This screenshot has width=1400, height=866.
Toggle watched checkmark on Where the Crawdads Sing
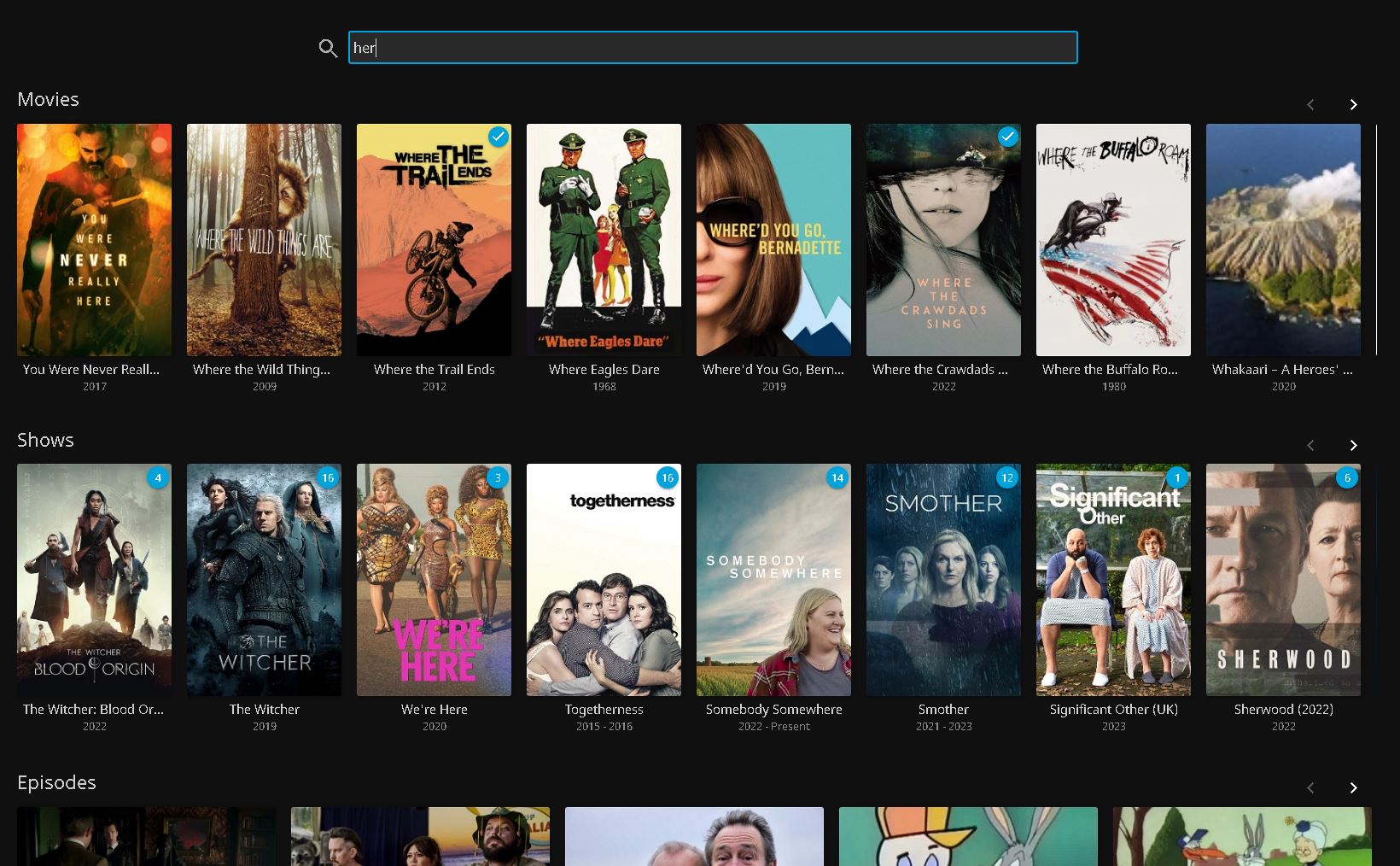click(1007, 137)
